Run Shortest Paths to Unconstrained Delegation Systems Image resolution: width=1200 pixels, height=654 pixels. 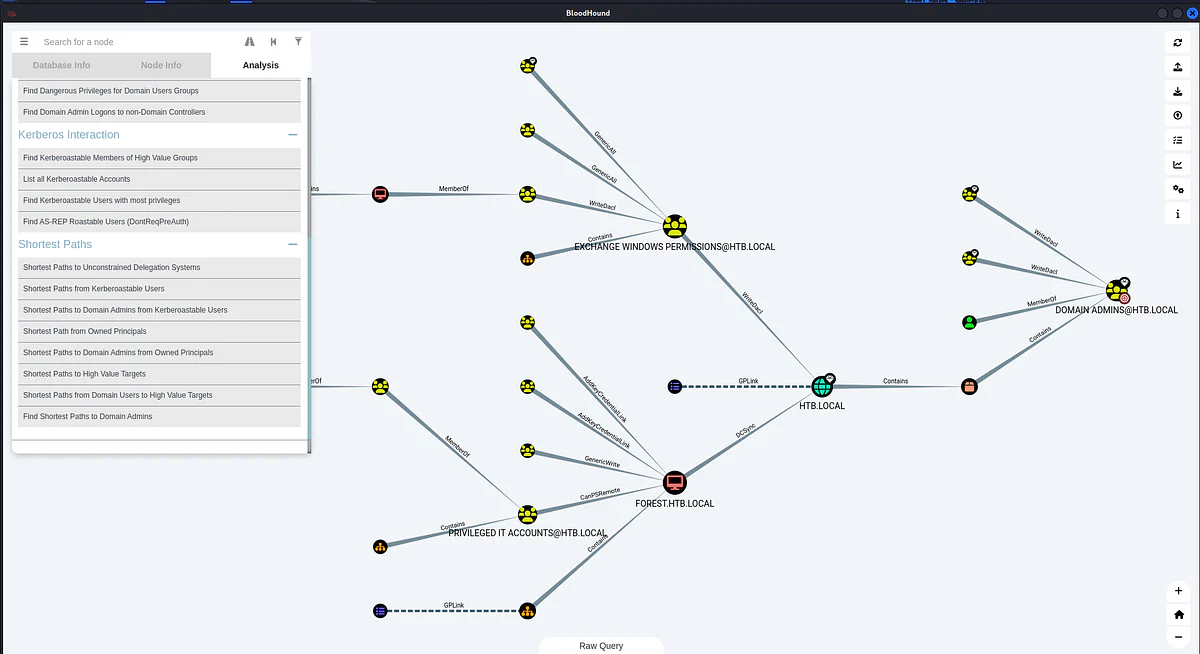click(159, 268)
